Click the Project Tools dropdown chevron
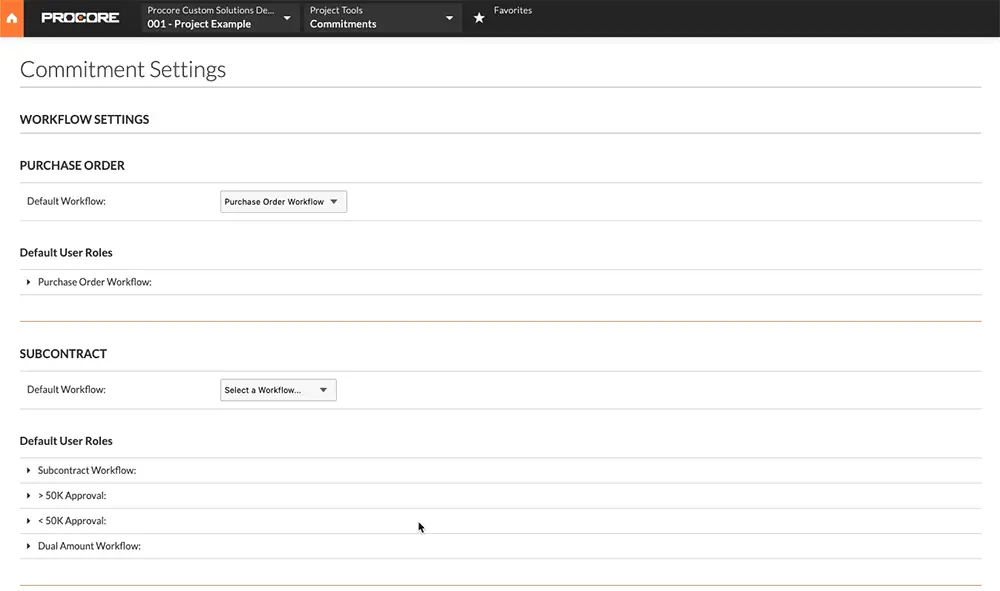This screenshot has height=591, width=1000. coord(450,17)
